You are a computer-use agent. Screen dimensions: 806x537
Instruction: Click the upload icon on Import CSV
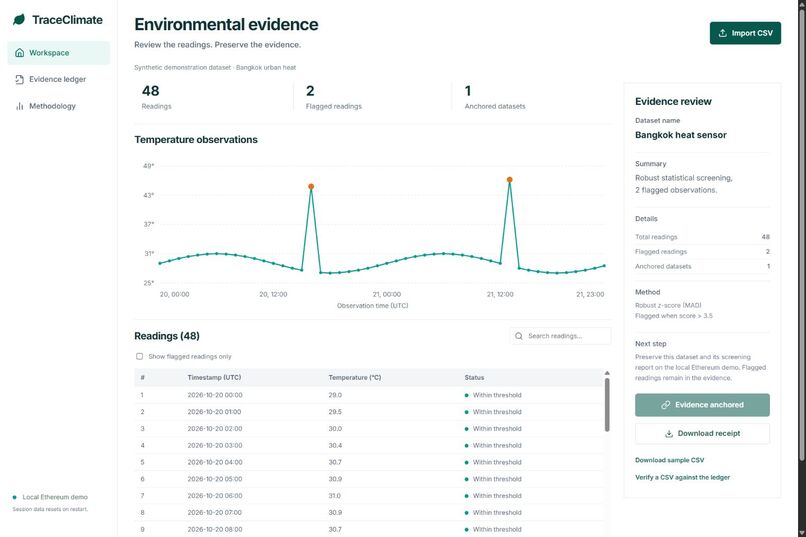(x=722, y=33)
